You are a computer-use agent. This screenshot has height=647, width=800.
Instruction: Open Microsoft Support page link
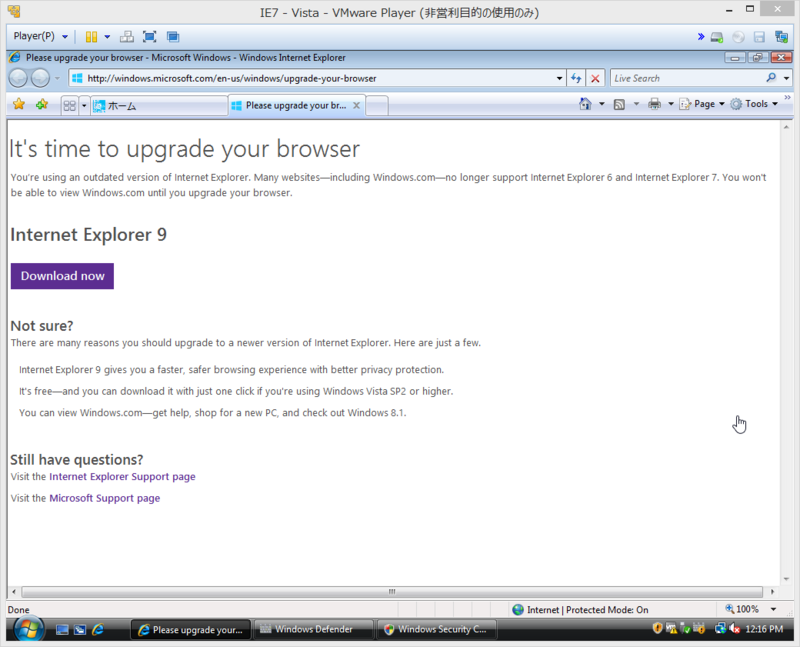pos(105,498)
